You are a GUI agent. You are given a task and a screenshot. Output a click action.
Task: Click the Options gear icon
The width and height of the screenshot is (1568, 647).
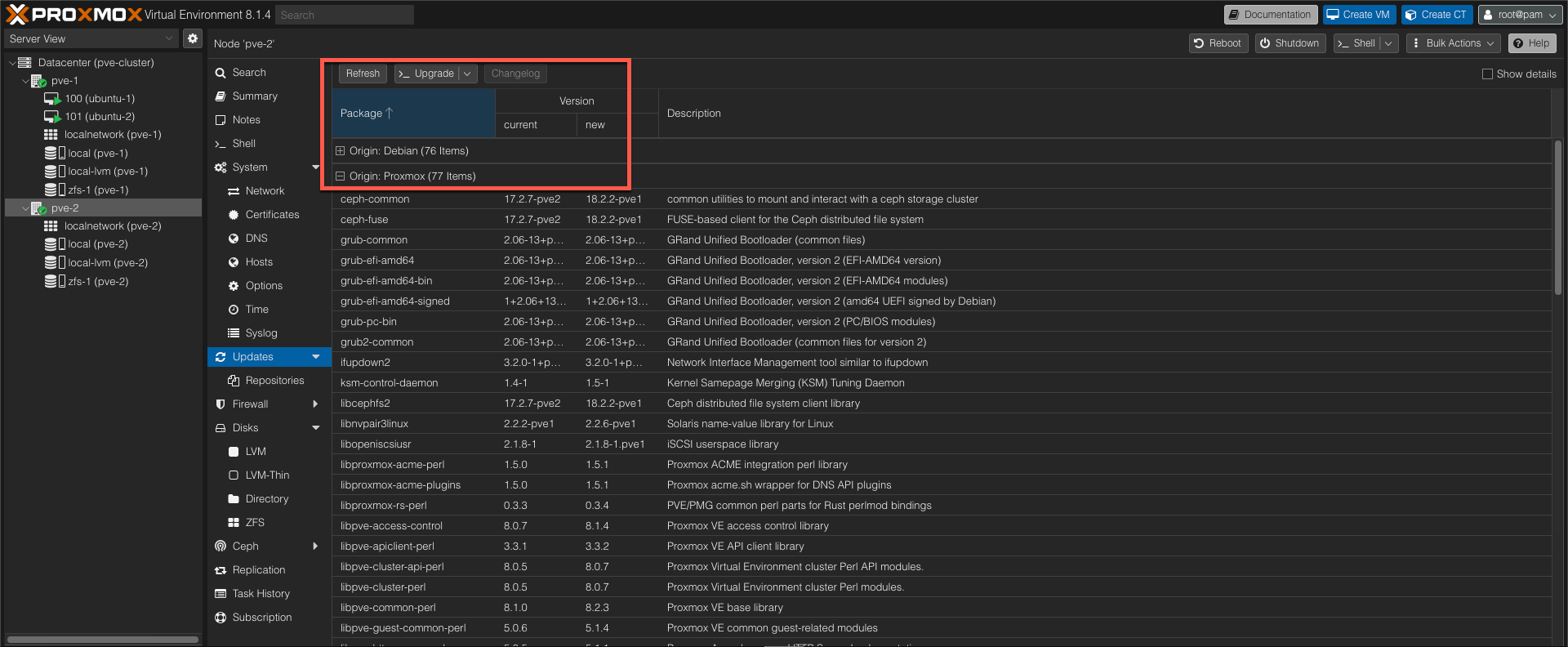click(x=234, y=286)
